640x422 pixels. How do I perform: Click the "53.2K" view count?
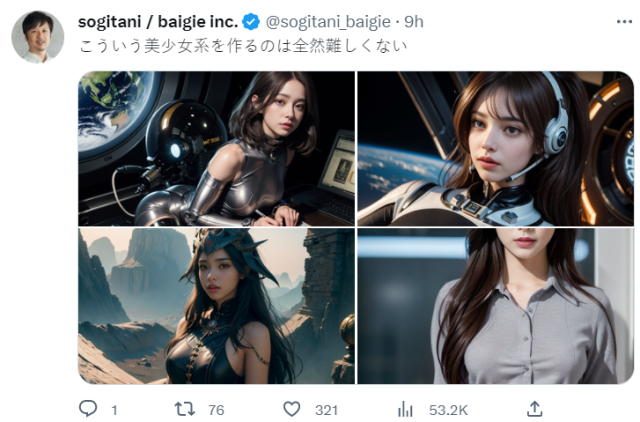pos(448,410)
